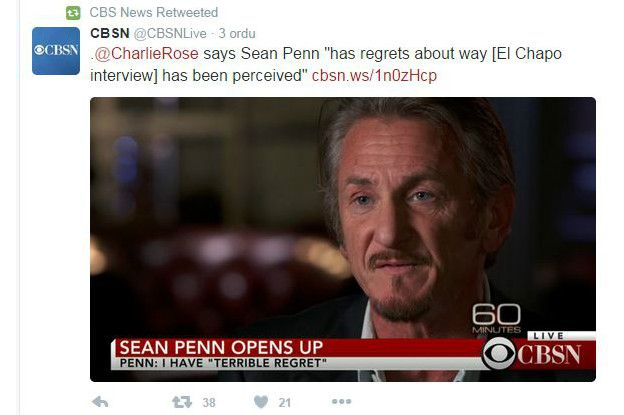Screen dimensions: 624x415
Task: Click the retweet count 38
Action: [x=209, y=403]
